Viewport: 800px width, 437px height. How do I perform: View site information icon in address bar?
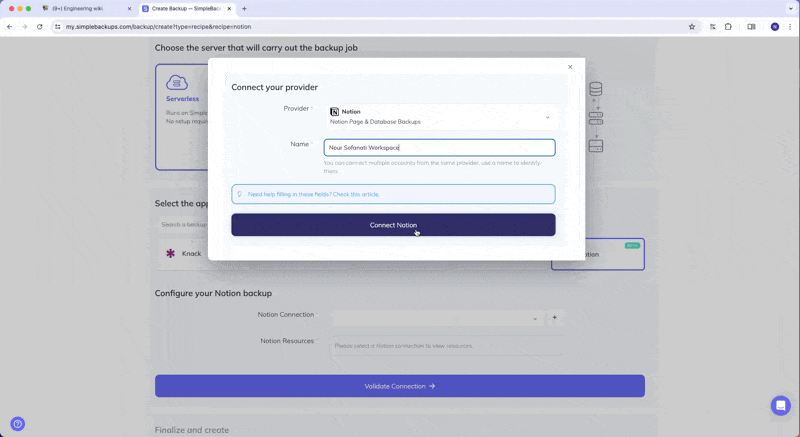pyautogui.click(x=57, y=27)
